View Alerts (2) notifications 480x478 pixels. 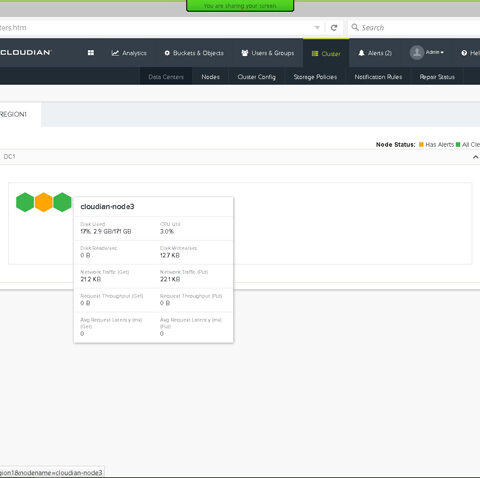(x=375, y=53)
